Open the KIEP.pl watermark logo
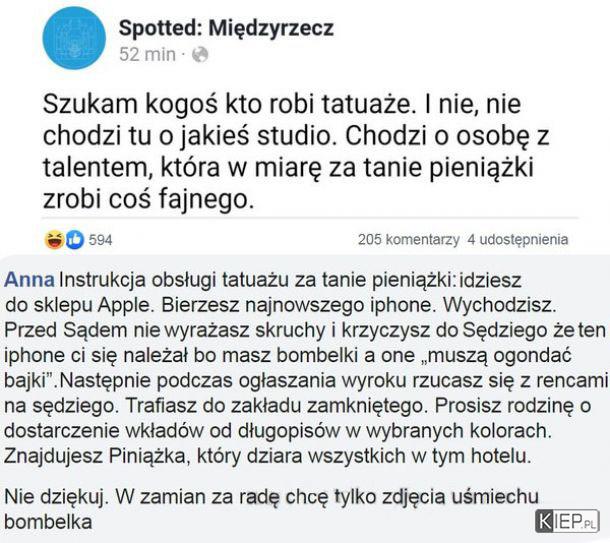Image resolution: width=610 pixels, height=543 pixels. (567, 521)
